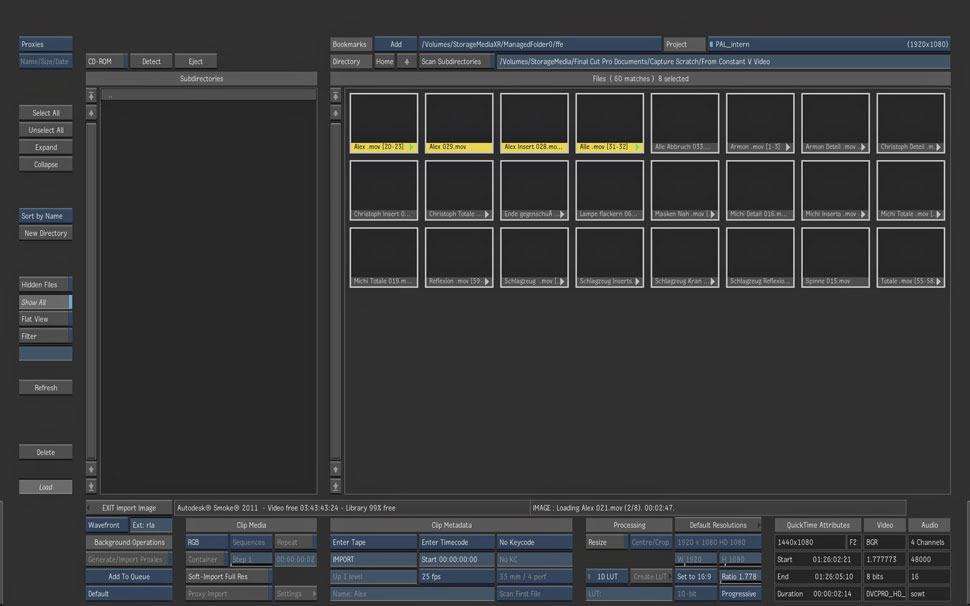Viewport: 970px width, 606px height.
Task: Click play arrow on Alex .mov [20-23] clip
Action: click(411, 147)
